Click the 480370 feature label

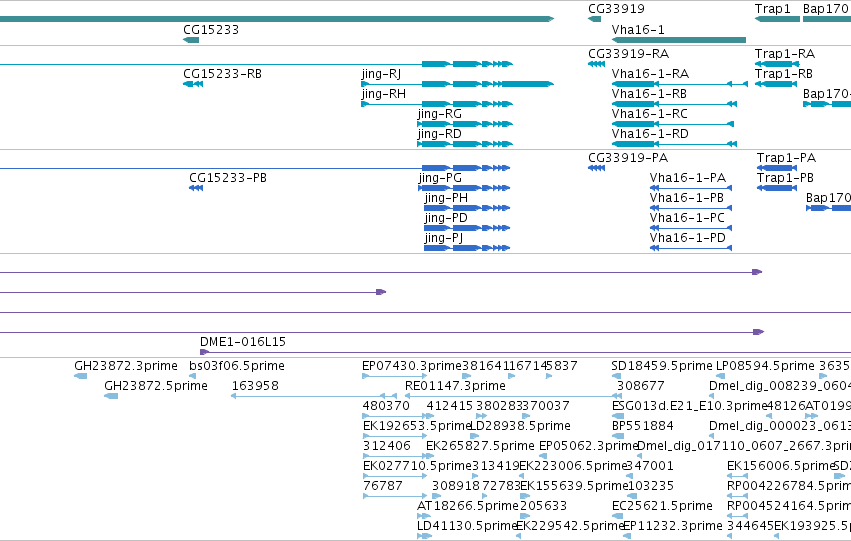click(386, 406)
